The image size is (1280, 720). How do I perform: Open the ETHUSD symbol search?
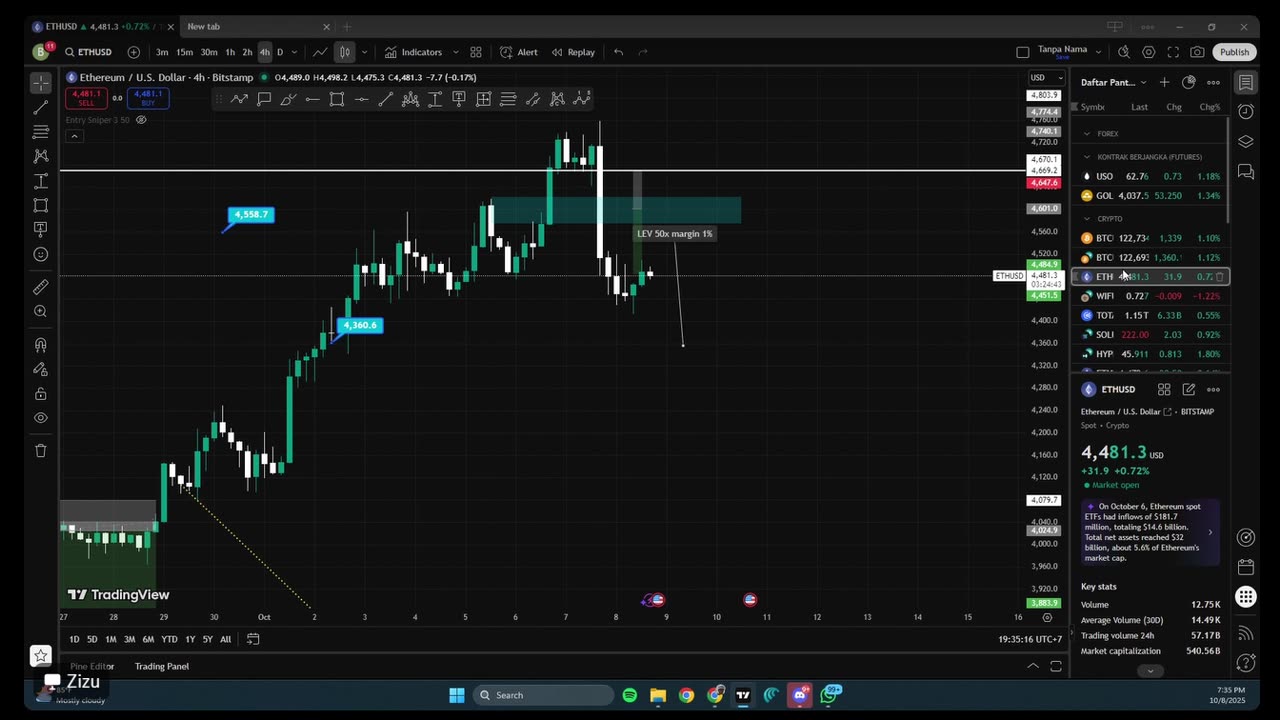pos(90,52)
